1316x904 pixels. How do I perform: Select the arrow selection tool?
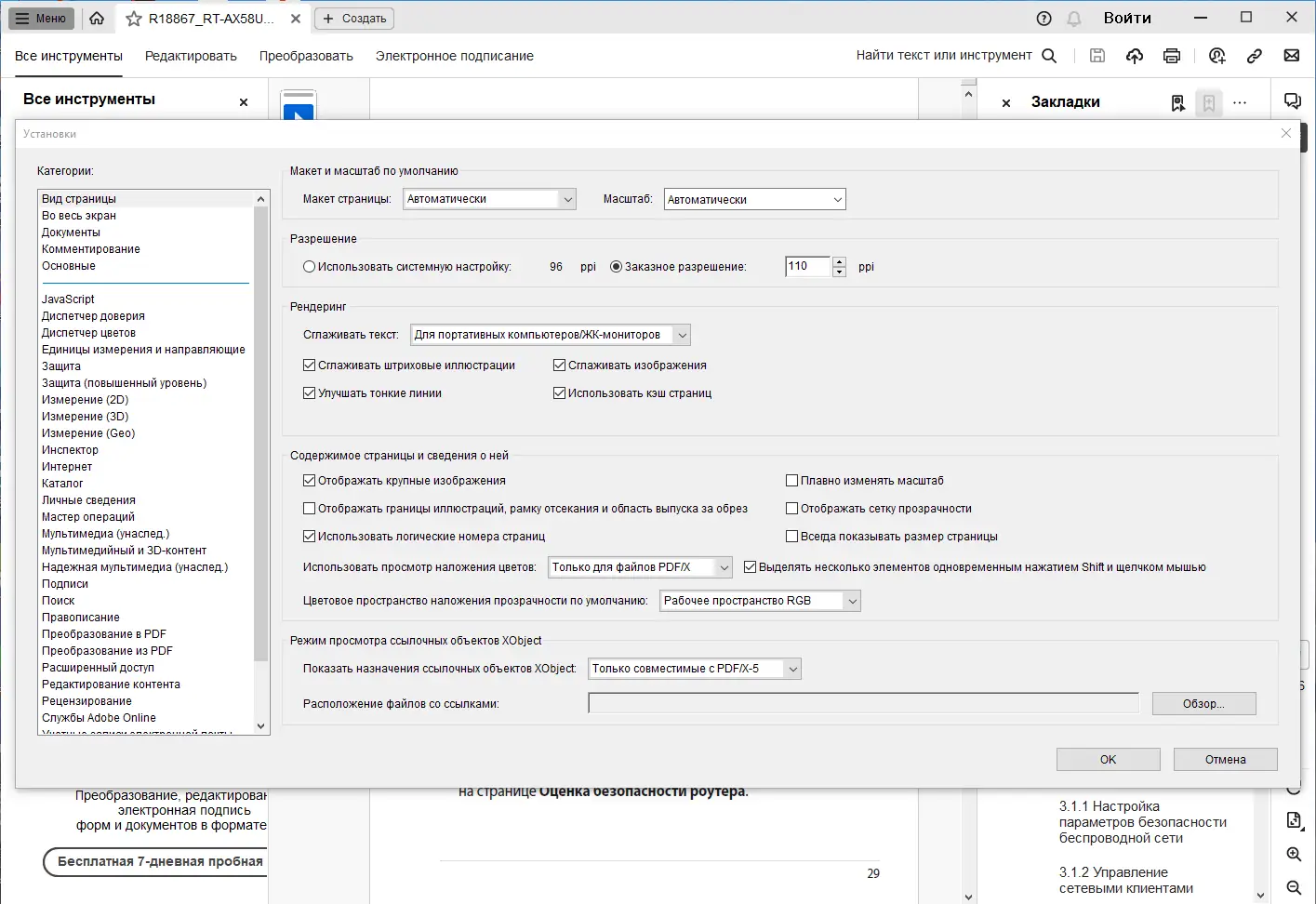click(299, 113)
